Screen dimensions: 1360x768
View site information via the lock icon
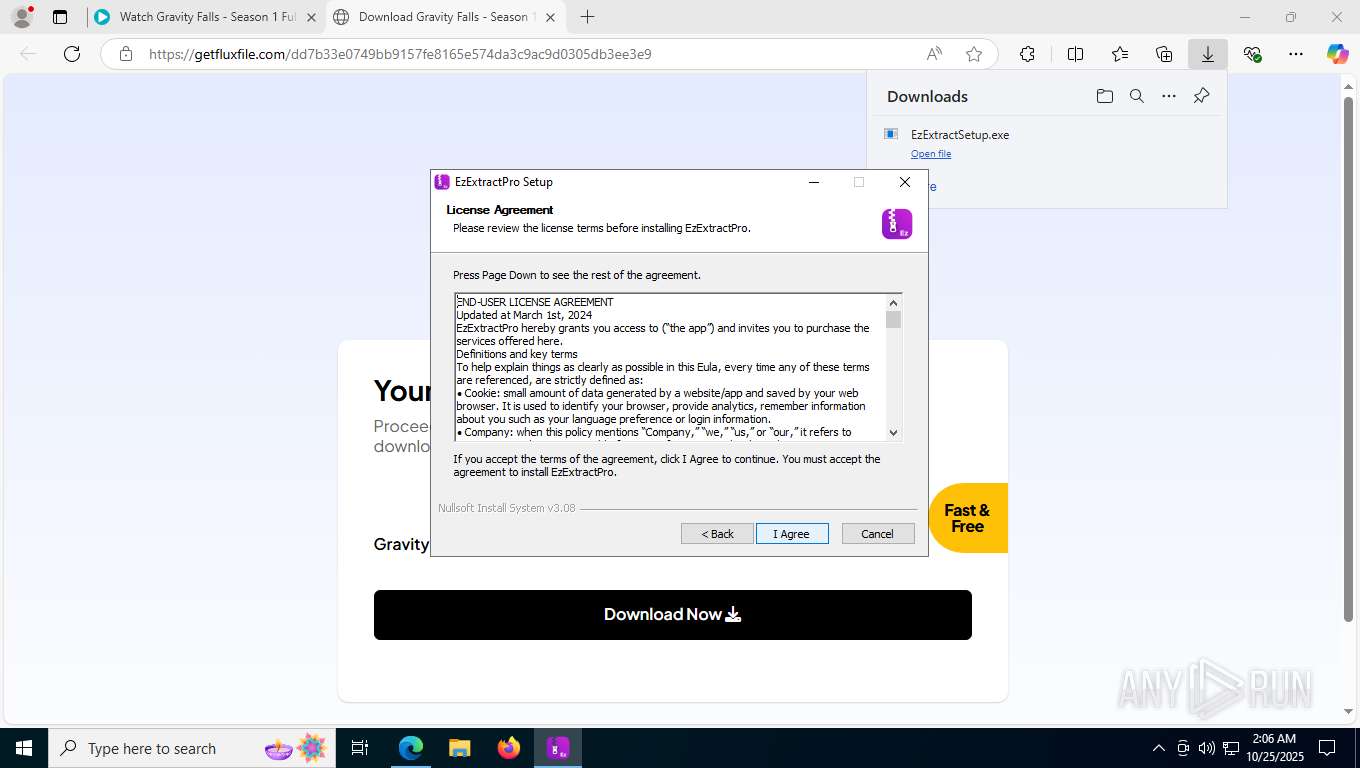click(x=126, y=54)
